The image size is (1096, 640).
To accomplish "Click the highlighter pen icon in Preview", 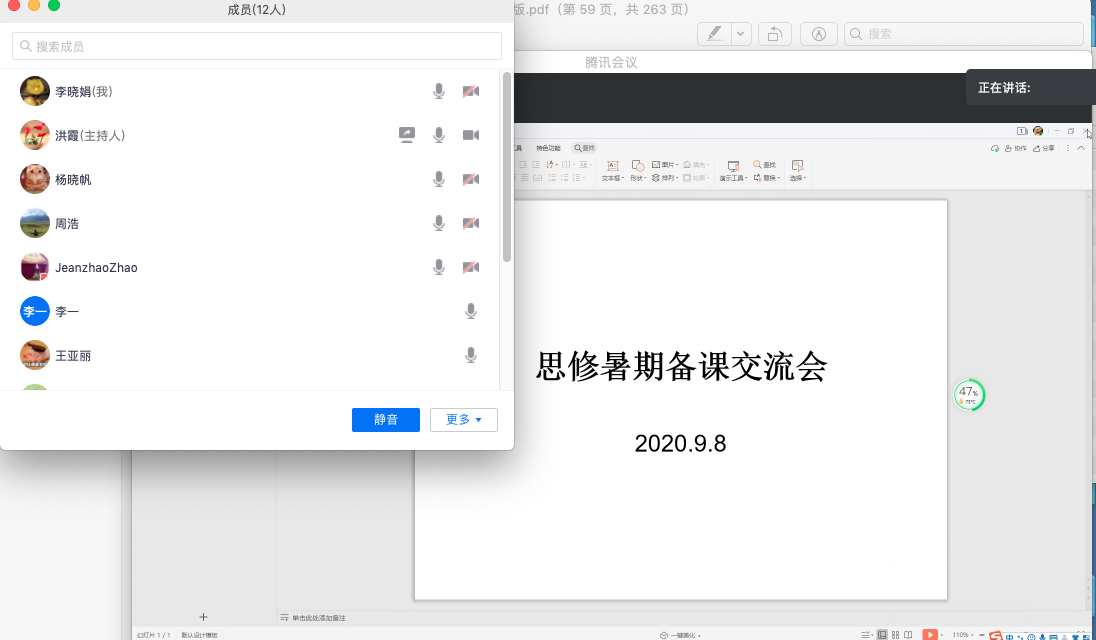I will (714, 34).
